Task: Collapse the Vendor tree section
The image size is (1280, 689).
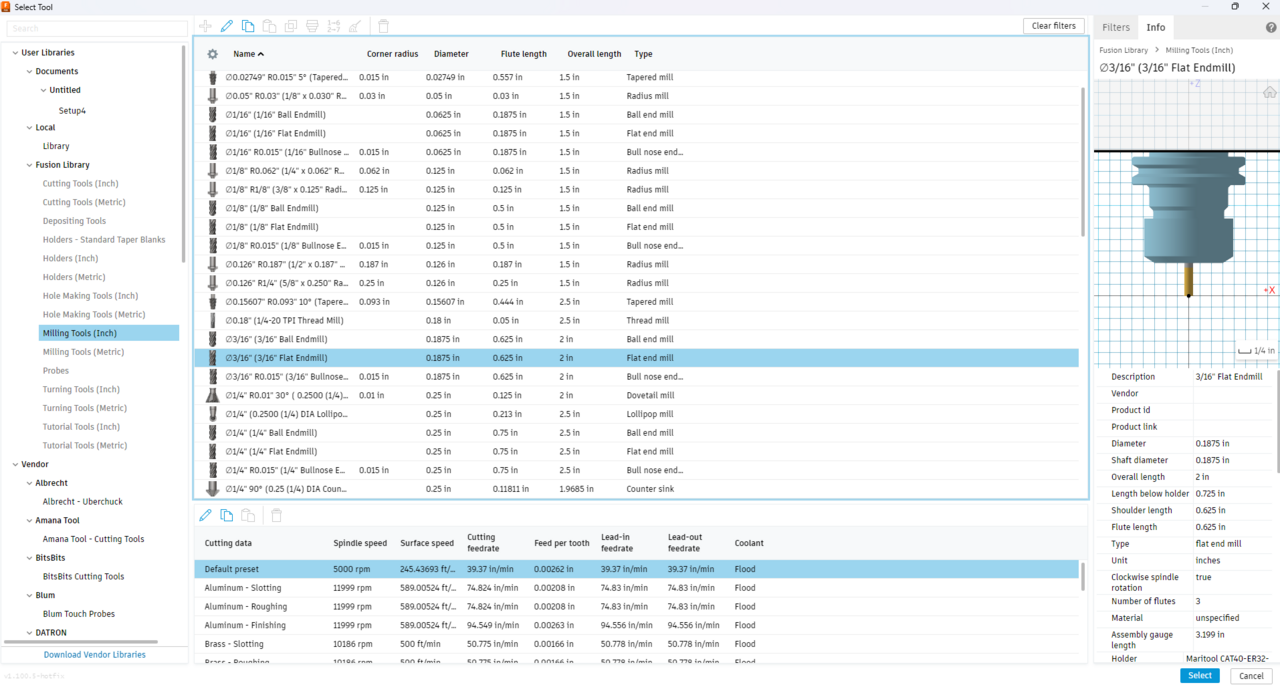Action: (x=15, y=464)
